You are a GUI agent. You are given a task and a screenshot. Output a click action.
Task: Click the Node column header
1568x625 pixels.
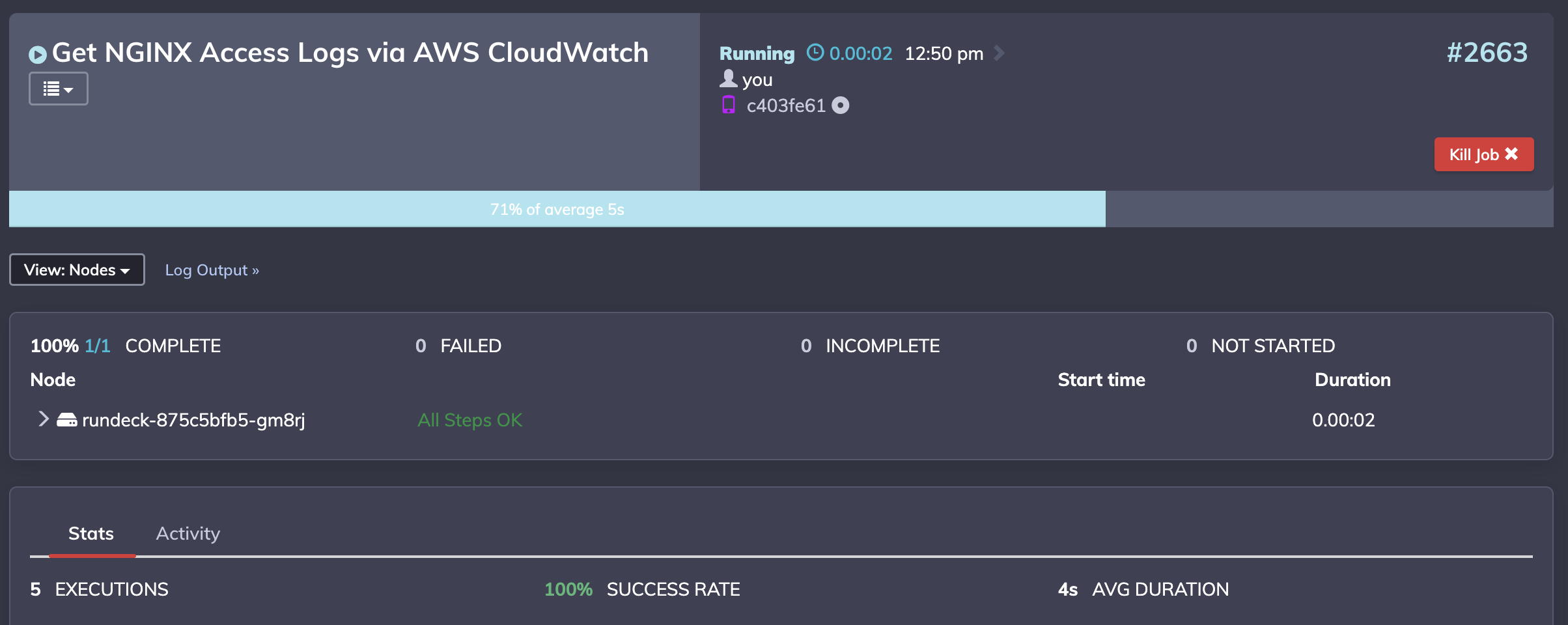[53, 380]
